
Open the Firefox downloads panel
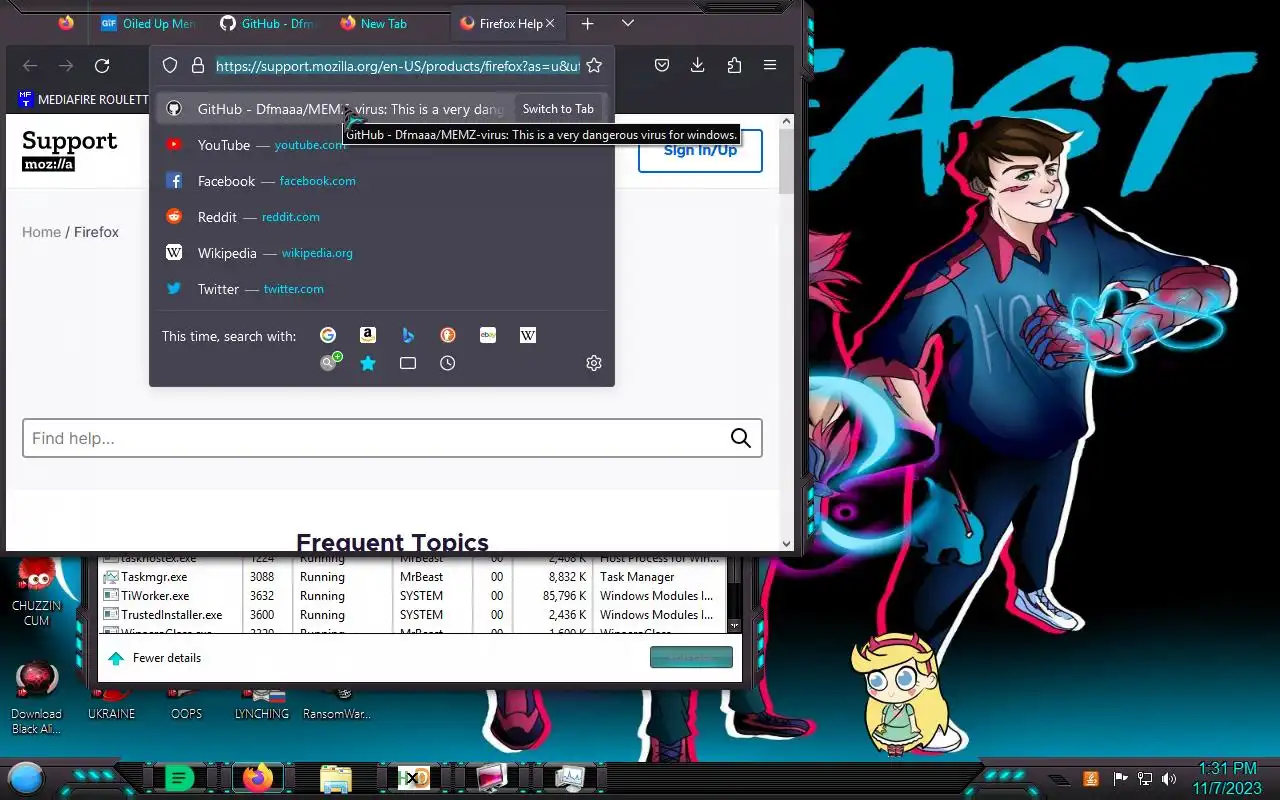[698, 65]
